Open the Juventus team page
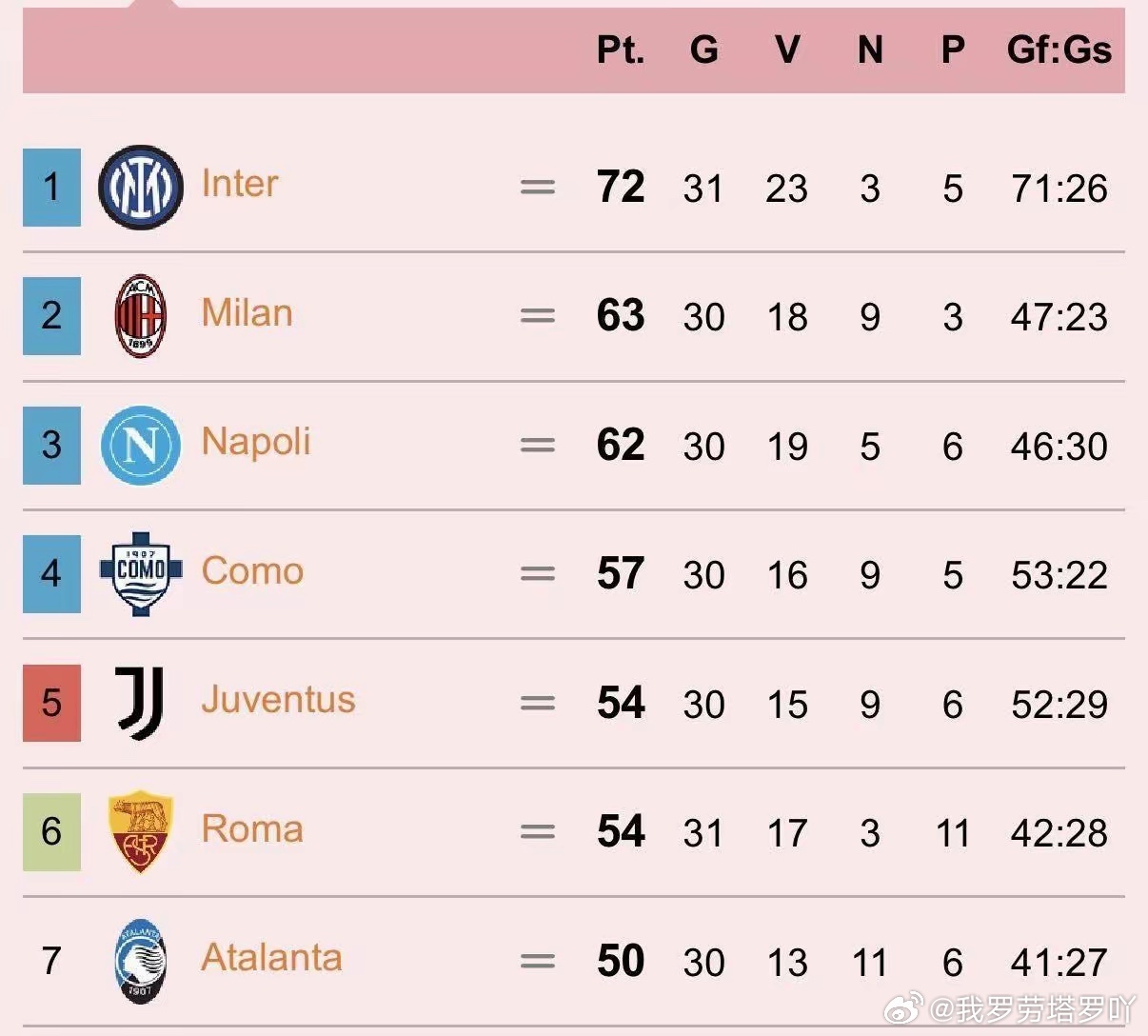1148x1036 pixels. coord(278,700)
